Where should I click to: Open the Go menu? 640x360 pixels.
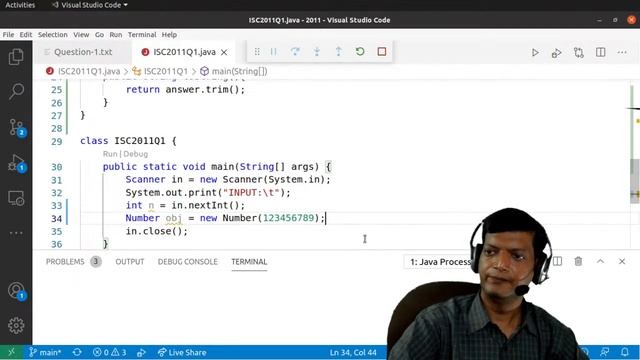[99, 35]
